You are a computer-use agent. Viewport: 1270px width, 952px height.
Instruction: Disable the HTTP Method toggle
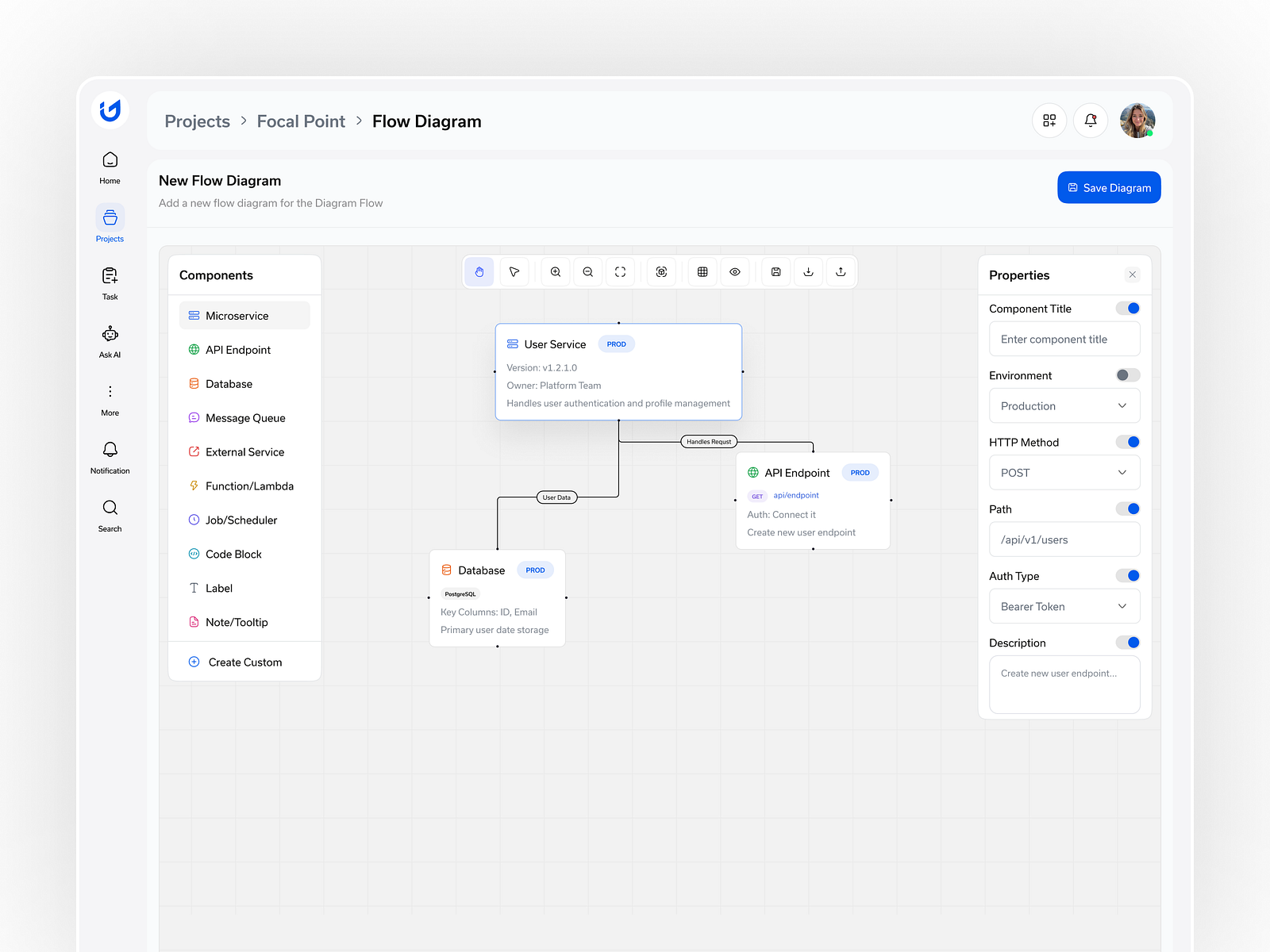point(1127,442)
